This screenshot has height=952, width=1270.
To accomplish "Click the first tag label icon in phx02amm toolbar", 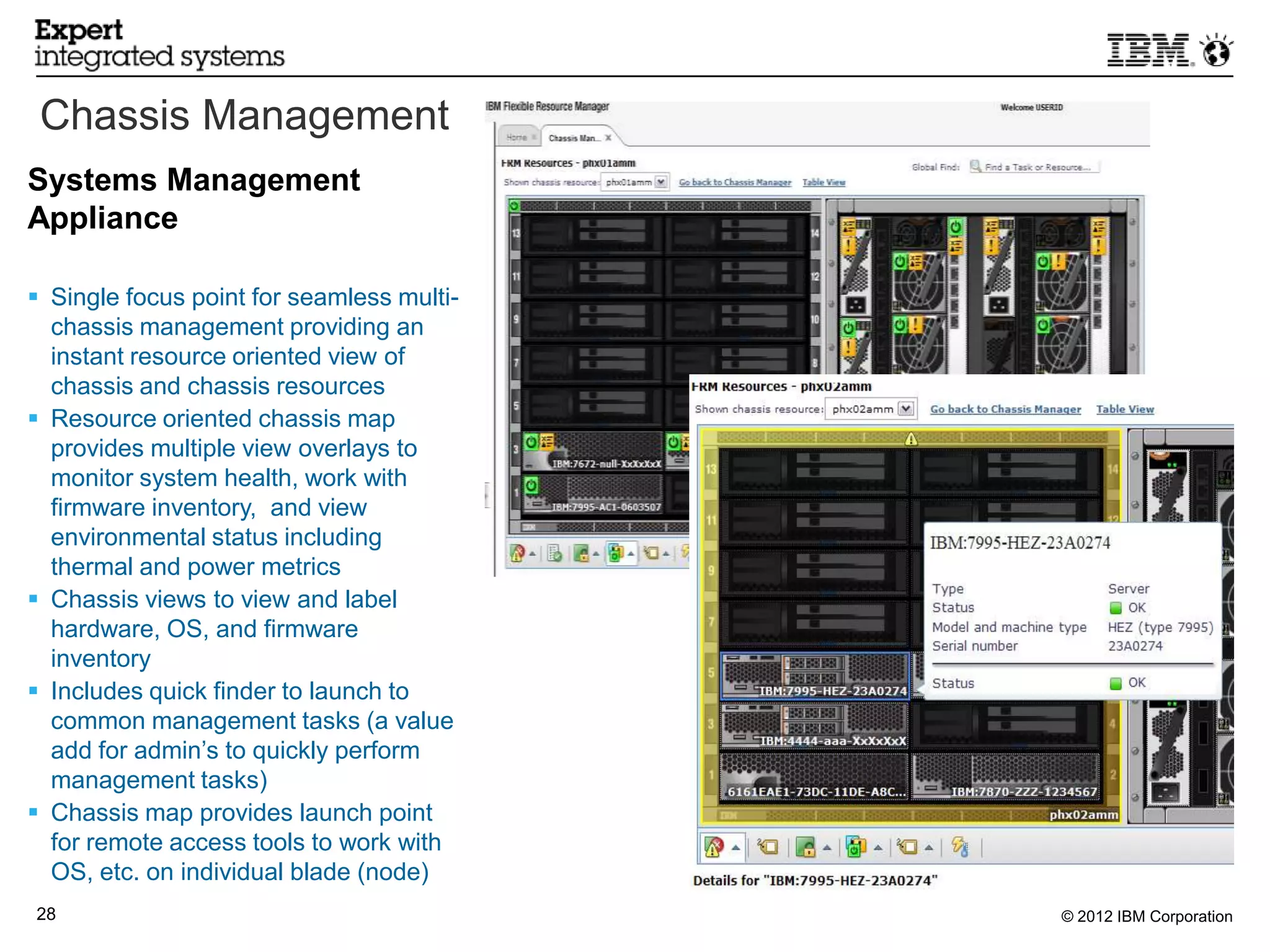I will (x=768, y=847).
